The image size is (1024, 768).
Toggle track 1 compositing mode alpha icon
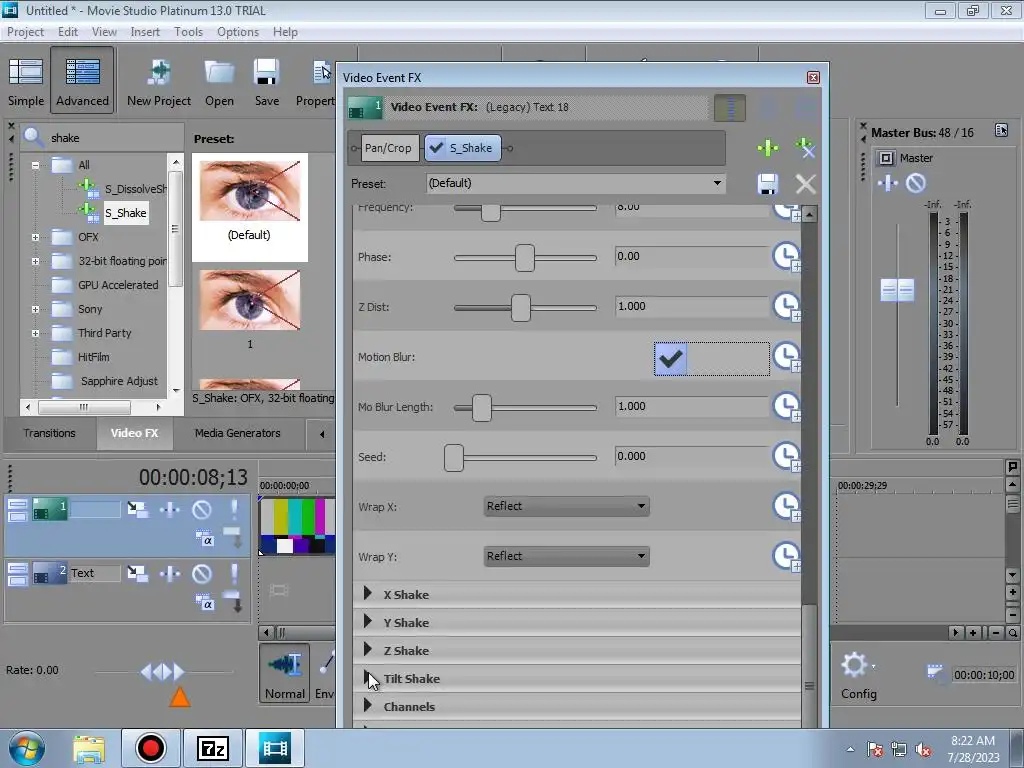point(204,539)
